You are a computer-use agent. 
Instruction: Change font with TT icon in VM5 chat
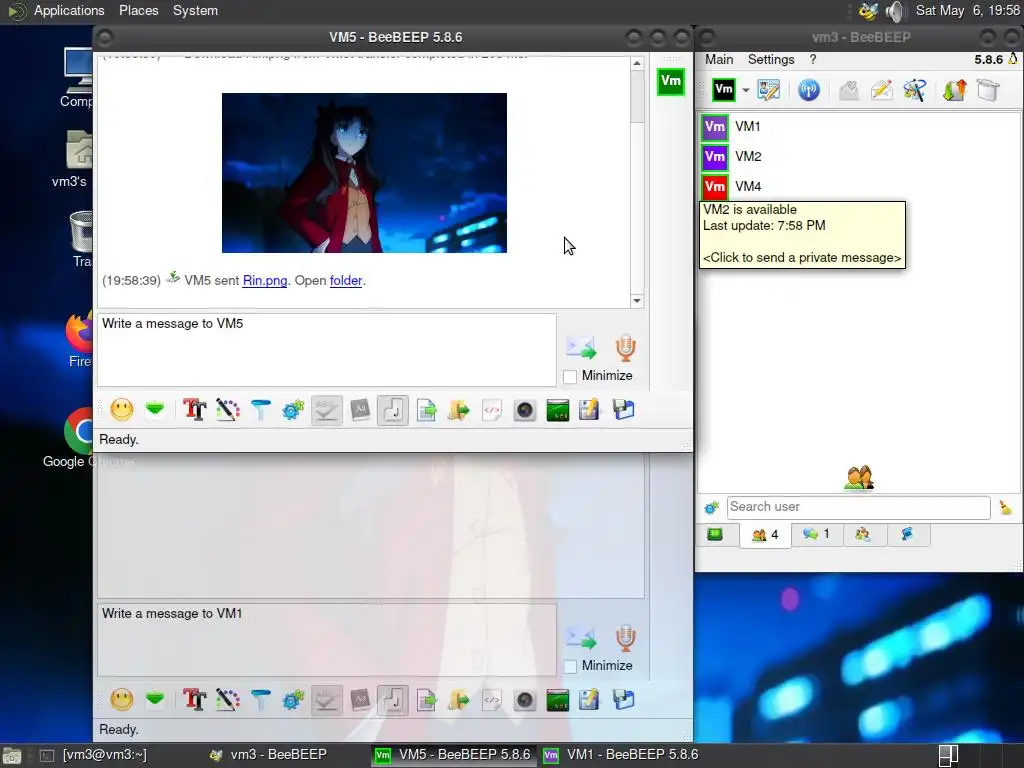coord(195,410)
